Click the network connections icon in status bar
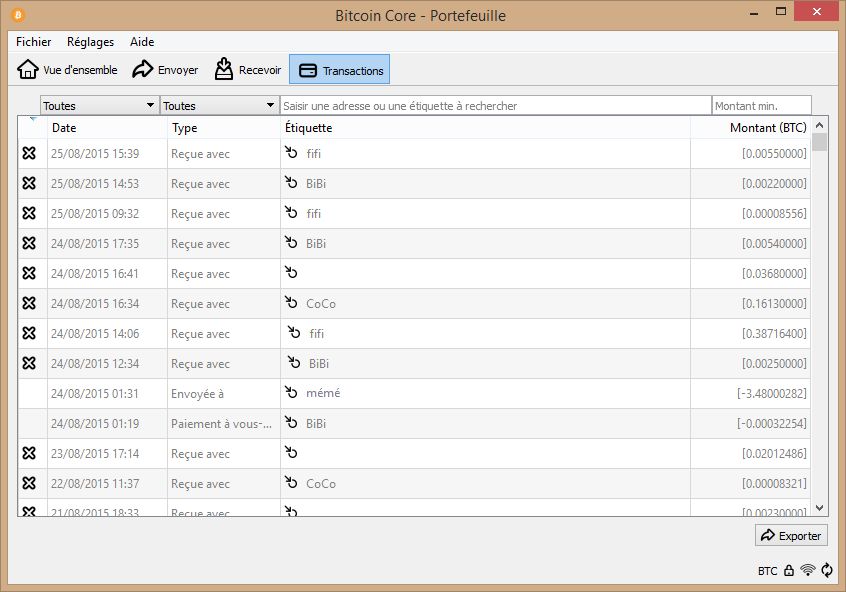 tap(808, 571)
